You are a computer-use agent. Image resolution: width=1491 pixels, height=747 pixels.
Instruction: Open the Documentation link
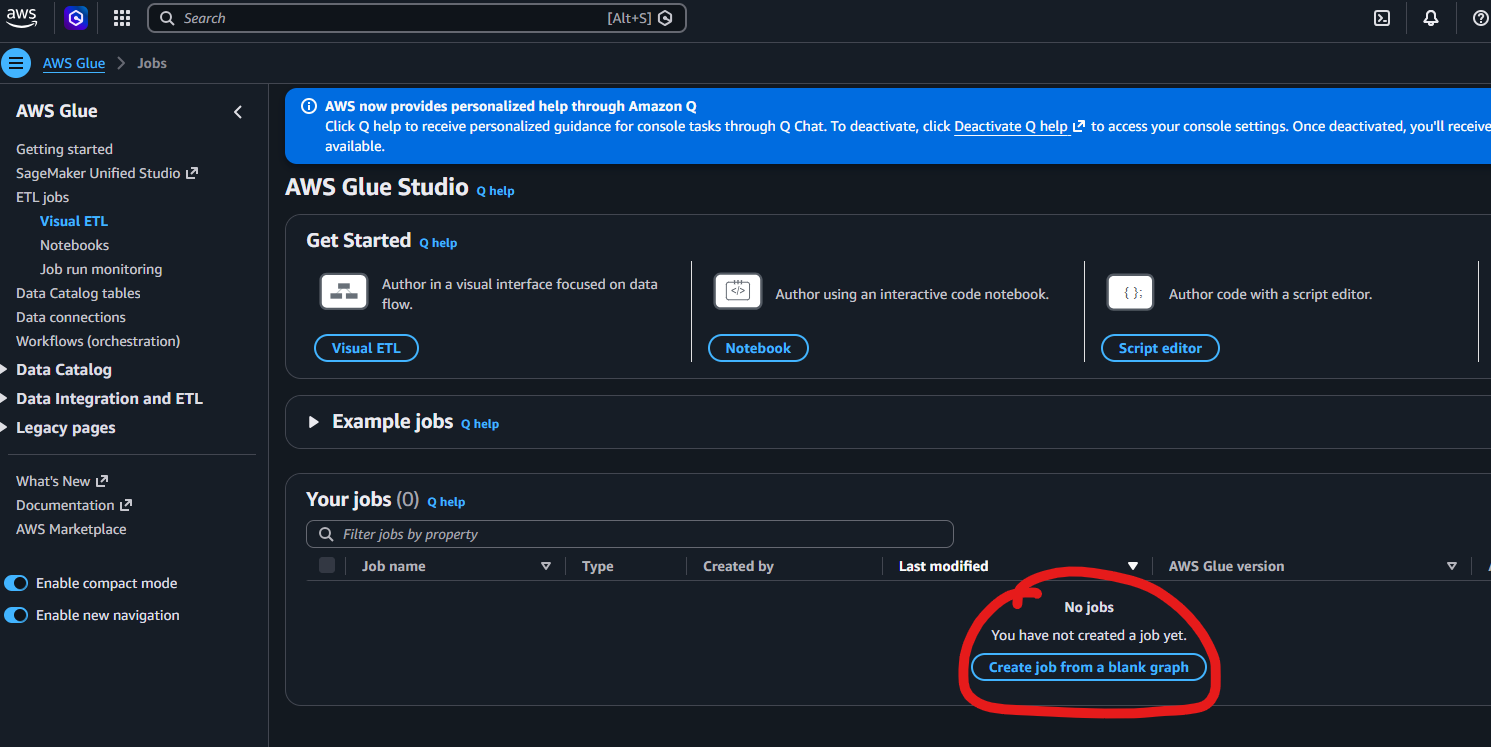click(x=74, y=505)
